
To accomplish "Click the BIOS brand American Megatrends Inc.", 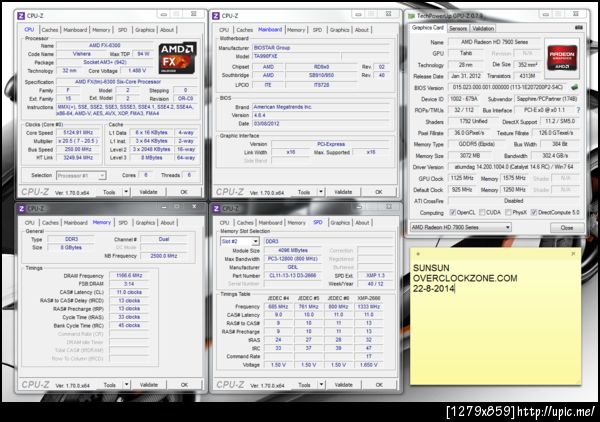I will pos(321,107).
